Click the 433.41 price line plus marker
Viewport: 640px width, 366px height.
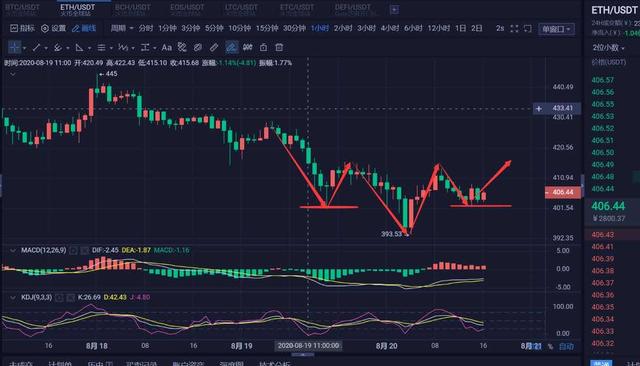click(x=539, y=108)
